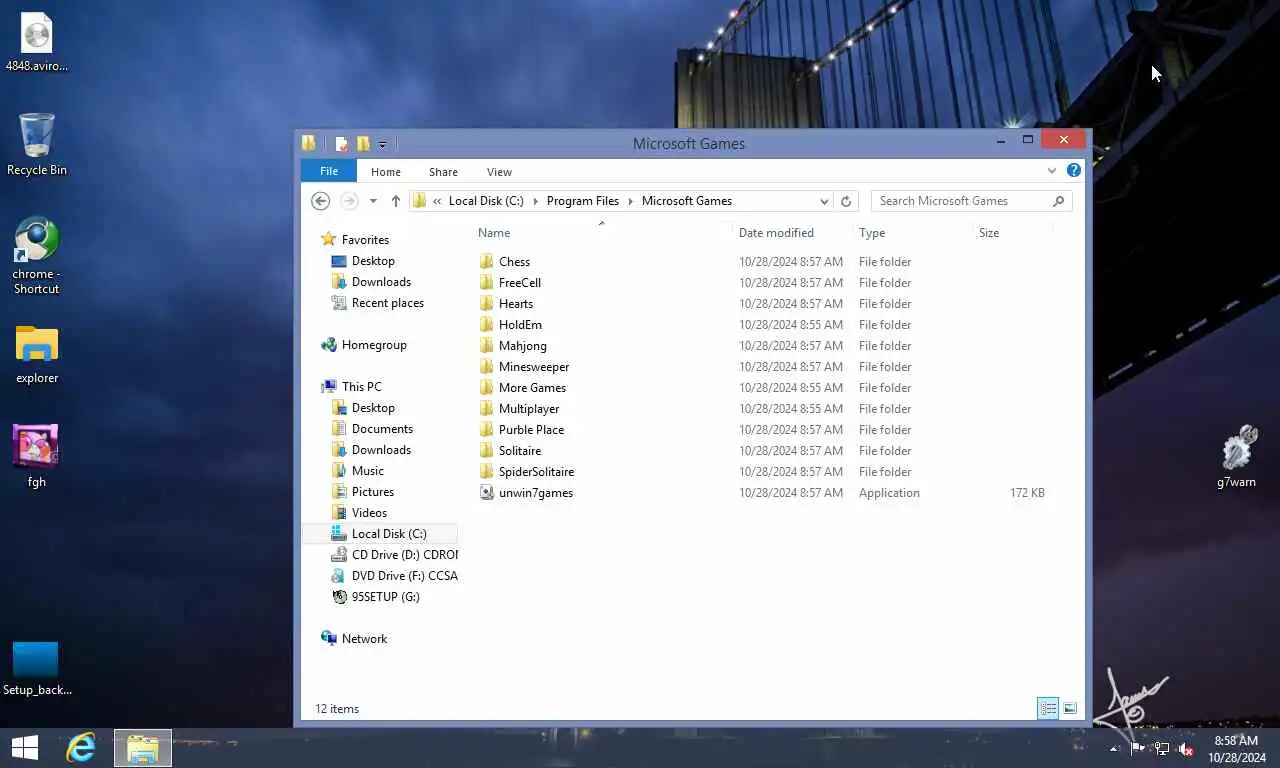
Task: Click Program Files in address breadcrumb
Action: pos(583,201)
